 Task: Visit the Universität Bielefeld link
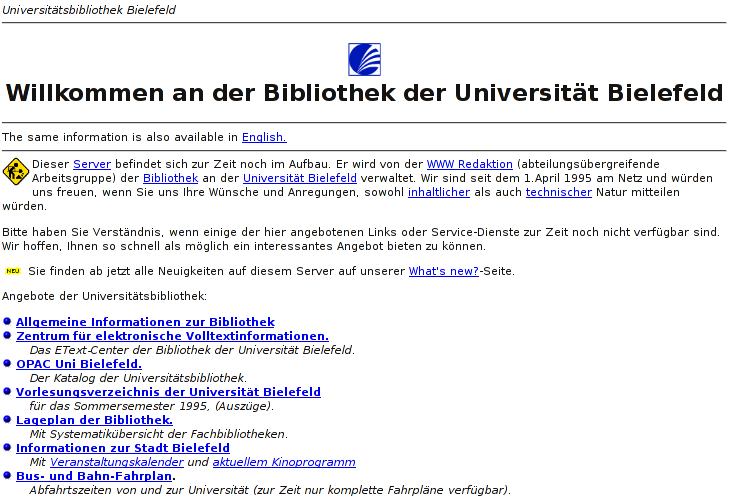(x=299, y=178)
